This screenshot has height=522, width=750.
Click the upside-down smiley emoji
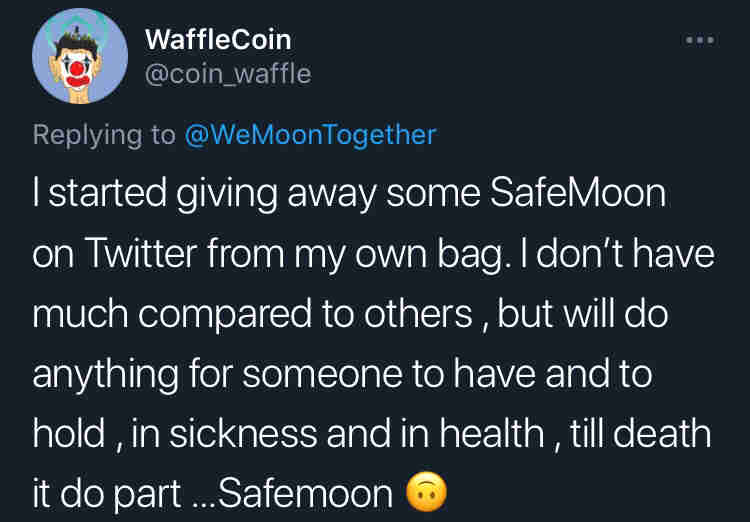(x=426, y=493)
